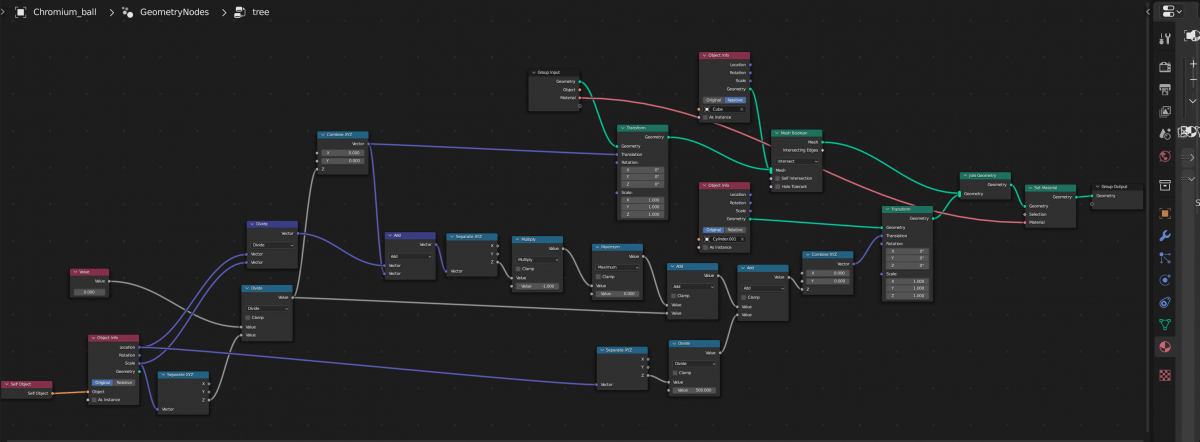The width and height of the screenshot is (1200, 442).
Task: Enable Hole Tolerant on Mesh Boolean node
Action: click(x=777, y=186)
